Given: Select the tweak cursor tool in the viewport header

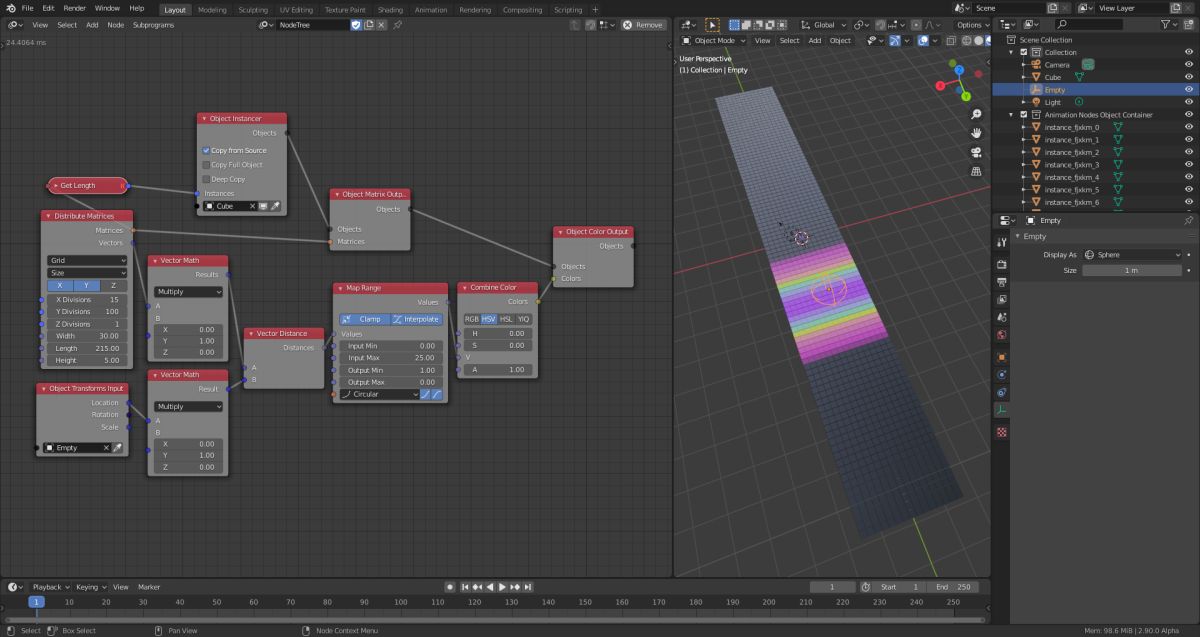Looking at the screenshot, I should pos(712,24).
